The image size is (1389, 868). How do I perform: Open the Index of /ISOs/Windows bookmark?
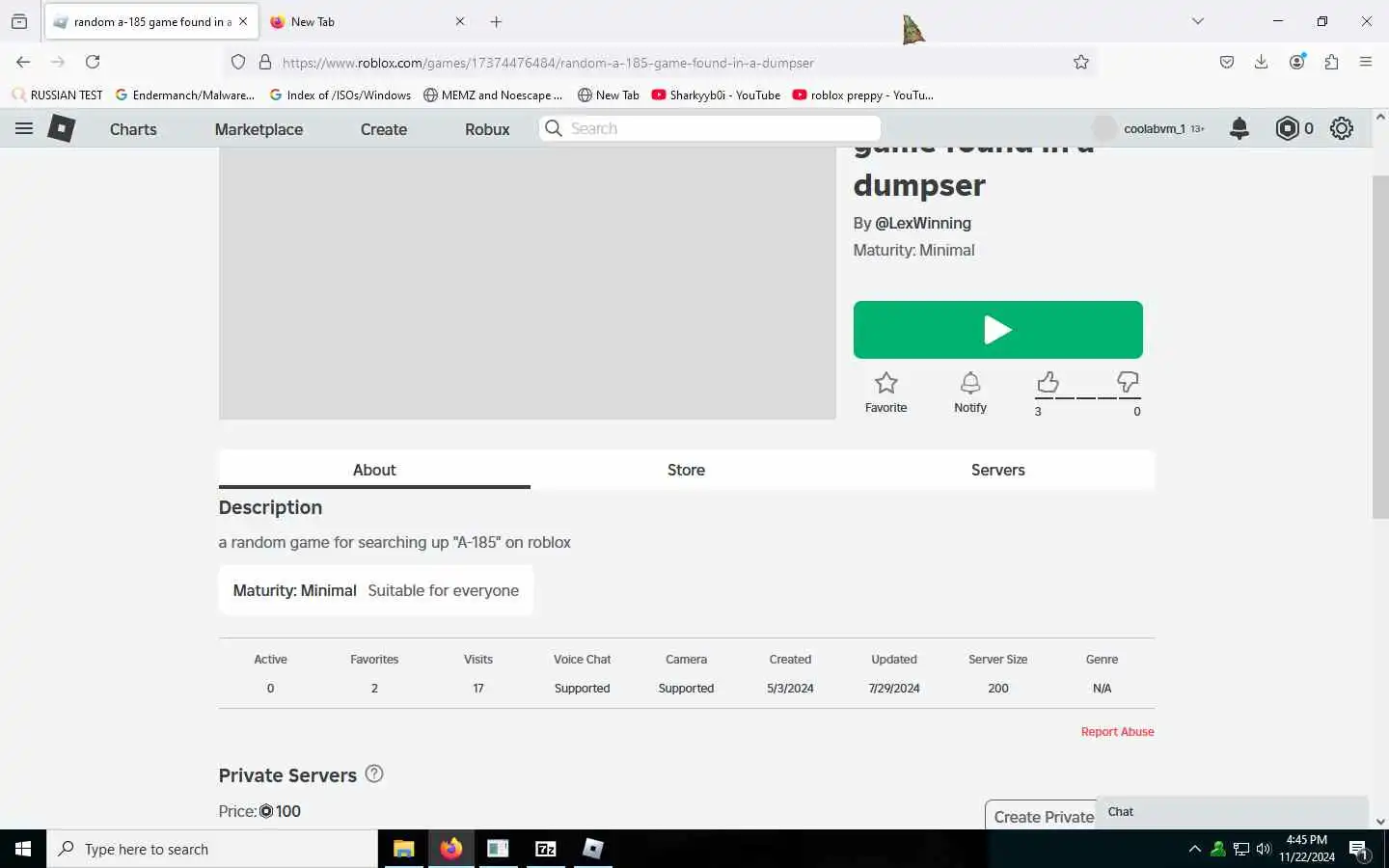(340, 95)
